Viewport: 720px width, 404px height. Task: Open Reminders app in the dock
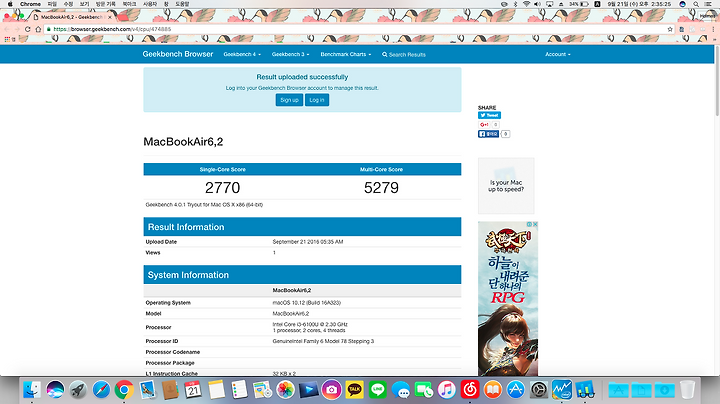(239, 390)
